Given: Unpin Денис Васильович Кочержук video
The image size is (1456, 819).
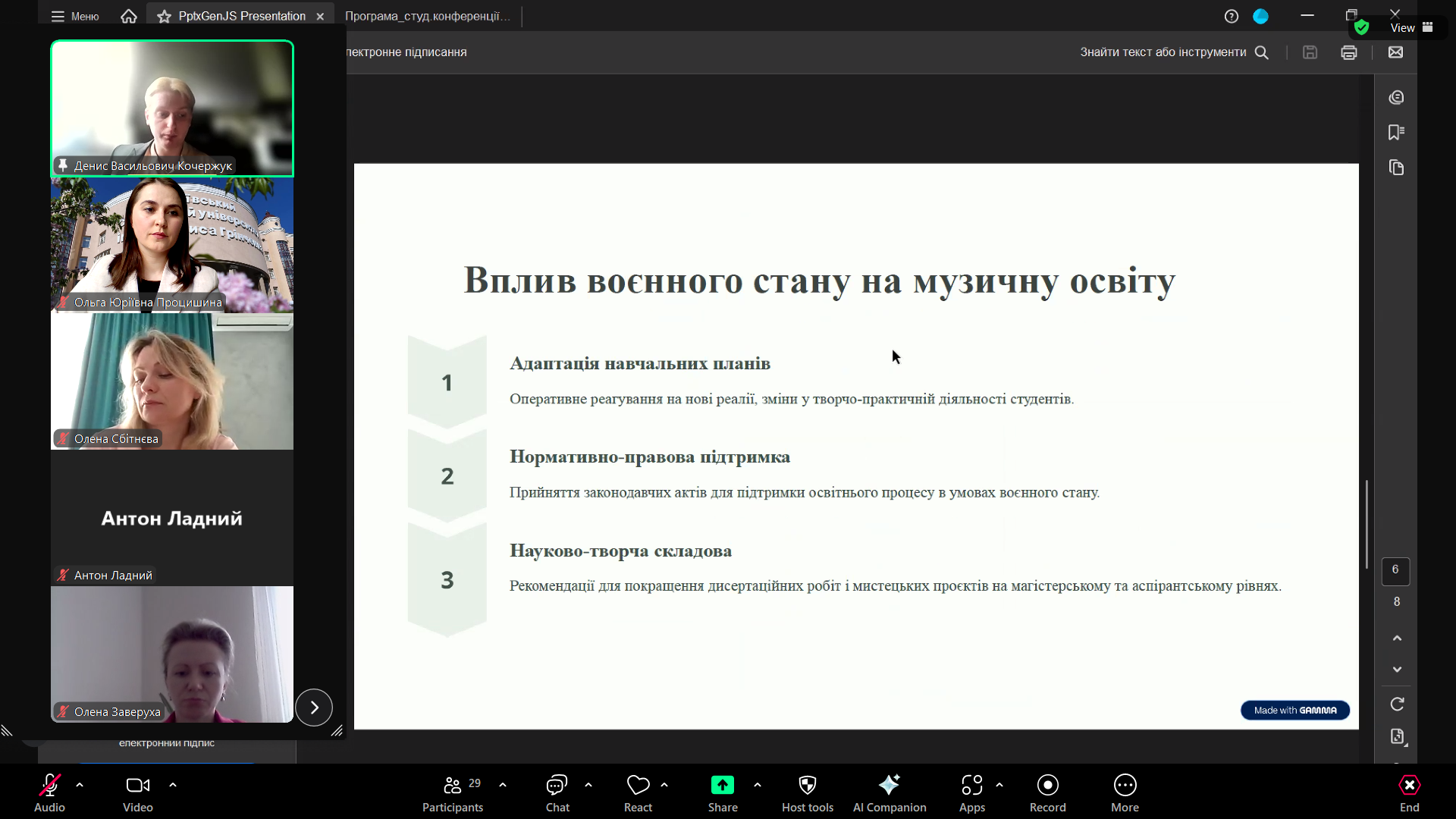Looking at the screenshot, I should [63, 165].
